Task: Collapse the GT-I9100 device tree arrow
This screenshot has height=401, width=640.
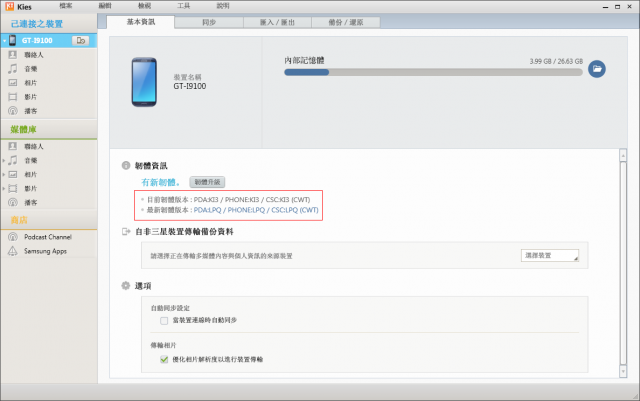Action: [4, 41]
